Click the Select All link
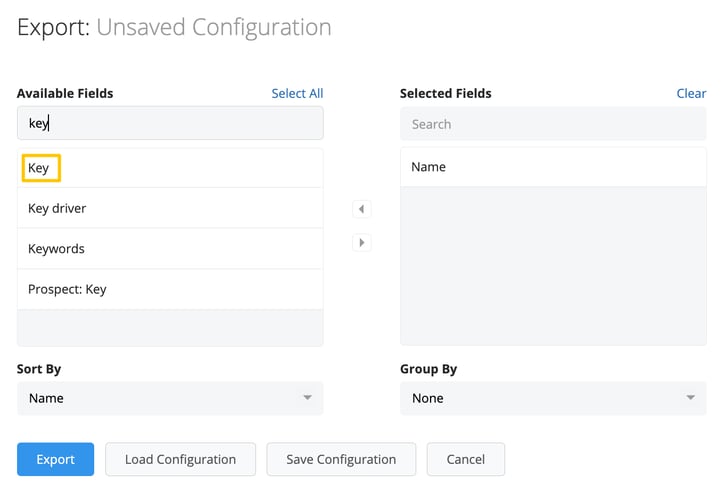726x500 pixels. [x=297, y=94]
